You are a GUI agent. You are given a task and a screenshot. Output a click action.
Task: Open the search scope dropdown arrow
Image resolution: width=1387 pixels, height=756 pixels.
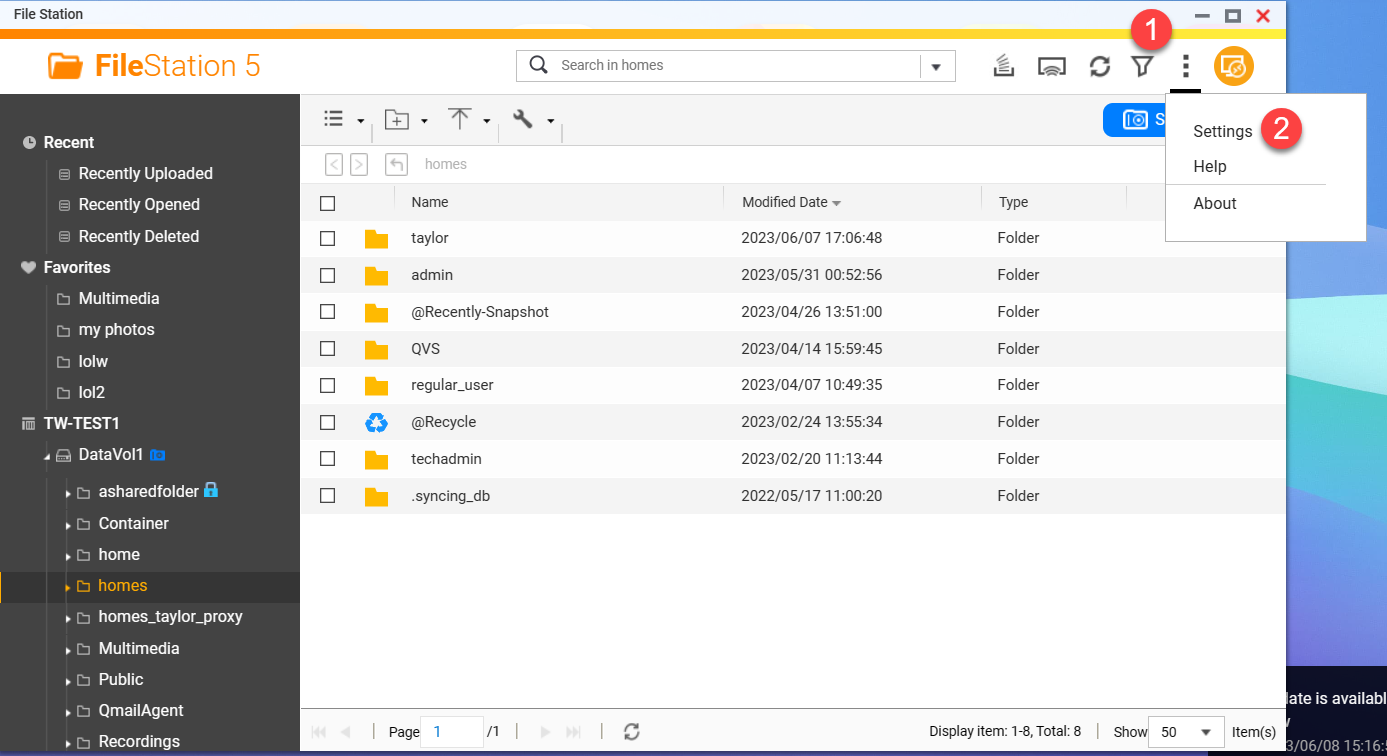pos(937,65)
